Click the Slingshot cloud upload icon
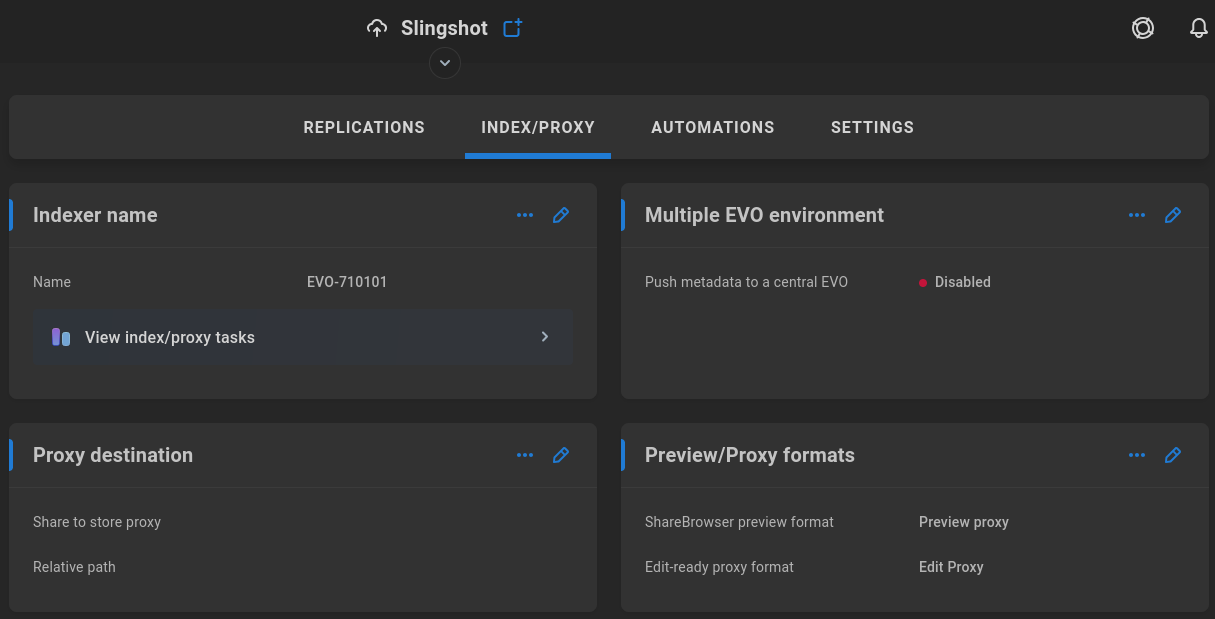Image resolution: width=1215 pixels, height=619 pixels. (x=377, y=28)
